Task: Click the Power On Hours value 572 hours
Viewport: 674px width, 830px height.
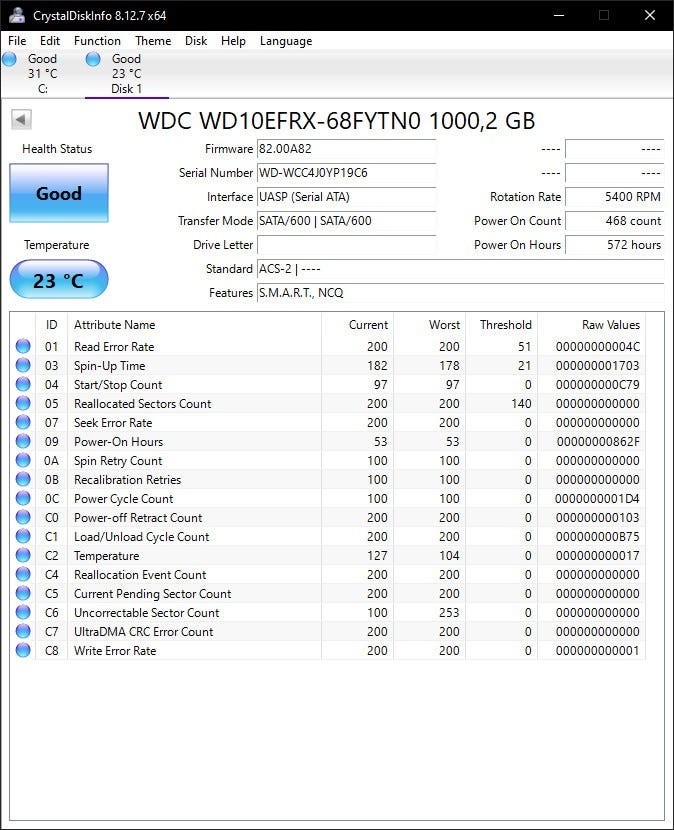Action: (x=615, y=245)
